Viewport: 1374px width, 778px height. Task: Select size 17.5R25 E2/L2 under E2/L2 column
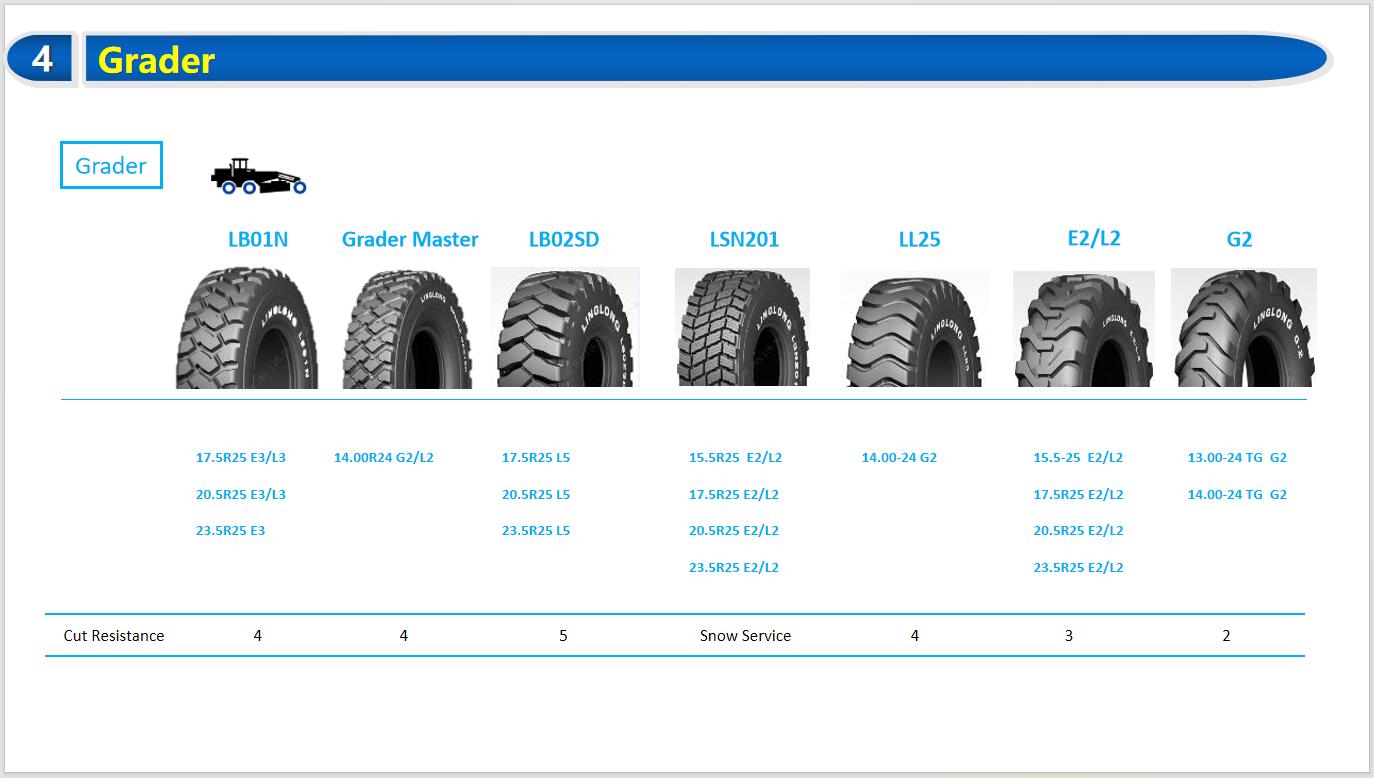click(x=1078, y=494)
